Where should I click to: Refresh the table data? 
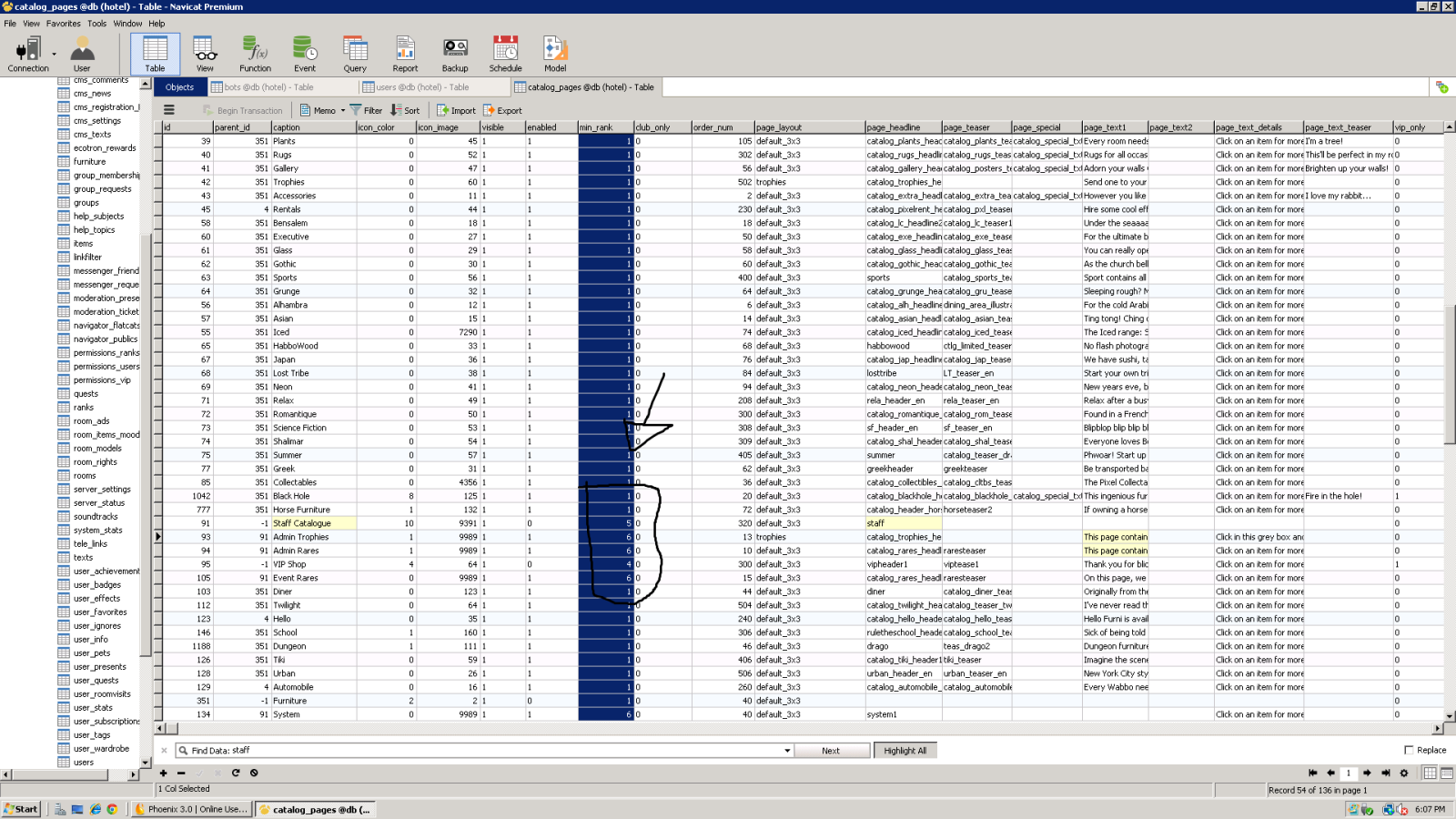click(236, 773)
